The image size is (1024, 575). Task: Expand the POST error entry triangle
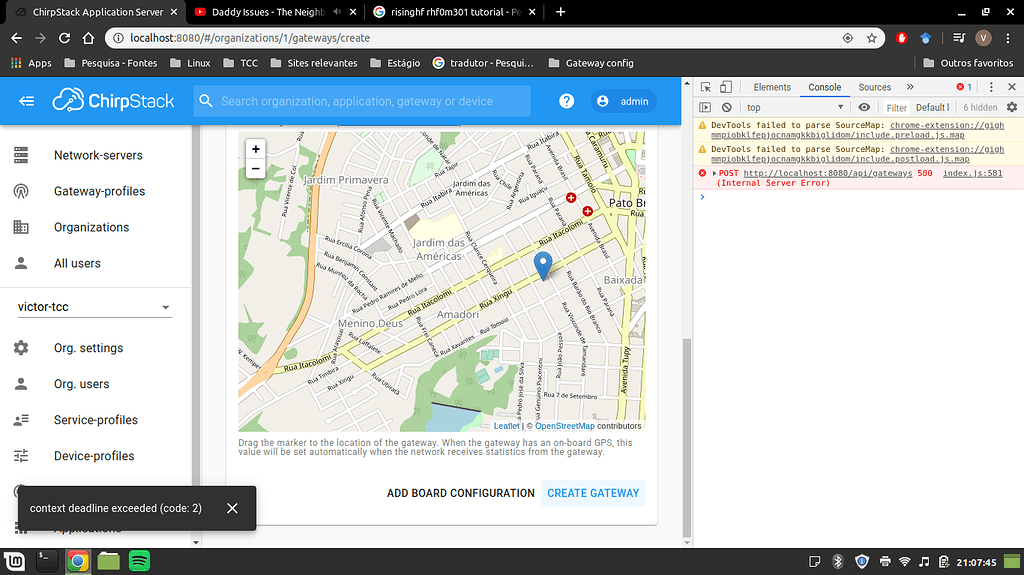click(714, 173)
